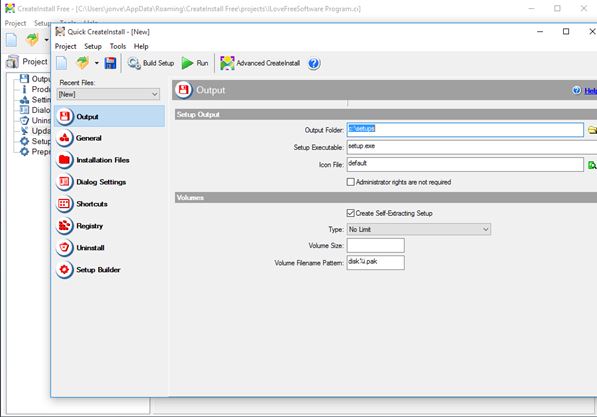Browse for an icon file with the green icon
The height and width of the screenshot is (417, 597).
coord(592,165)
